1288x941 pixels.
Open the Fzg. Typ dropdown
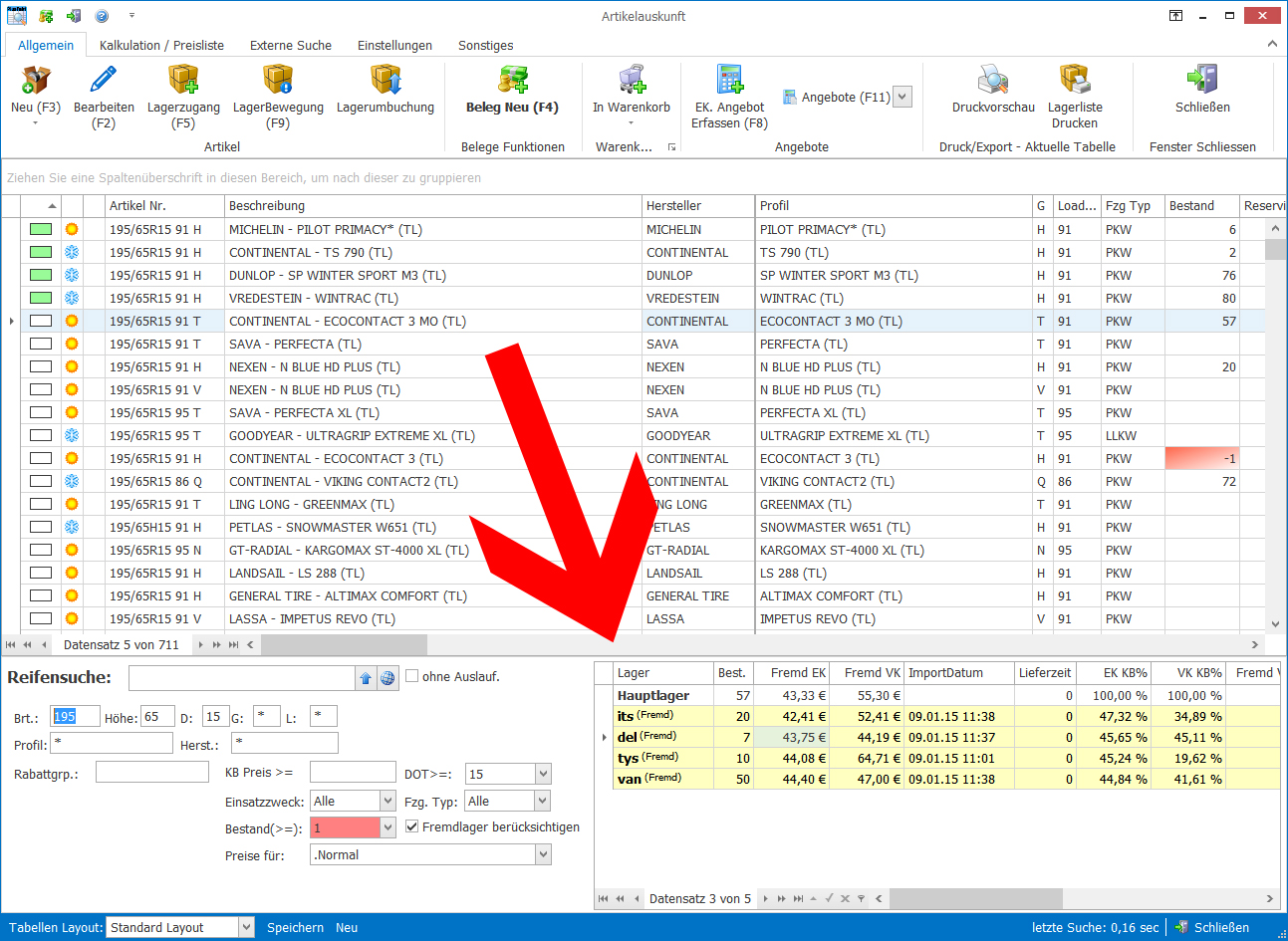(x=543, y=801)
